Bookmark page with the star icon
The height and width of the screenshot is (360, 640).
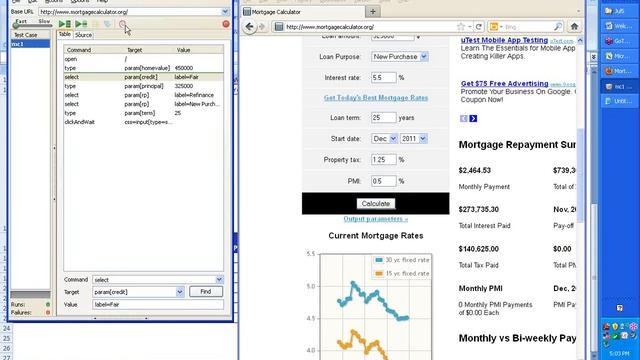point(461,27)
